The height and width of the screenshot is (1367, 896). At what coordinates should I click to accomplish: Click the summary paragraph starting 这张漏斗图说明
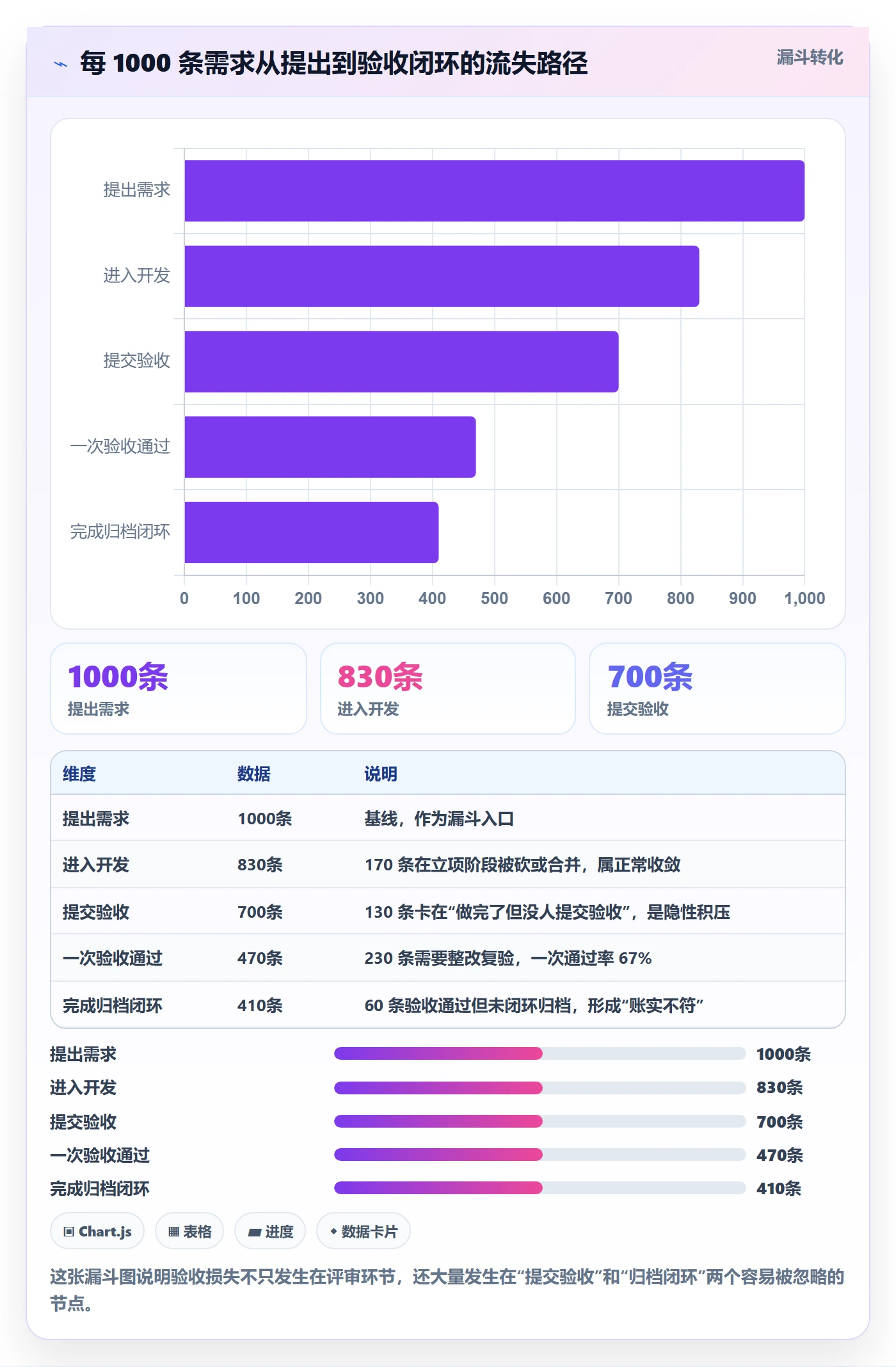447,1290
